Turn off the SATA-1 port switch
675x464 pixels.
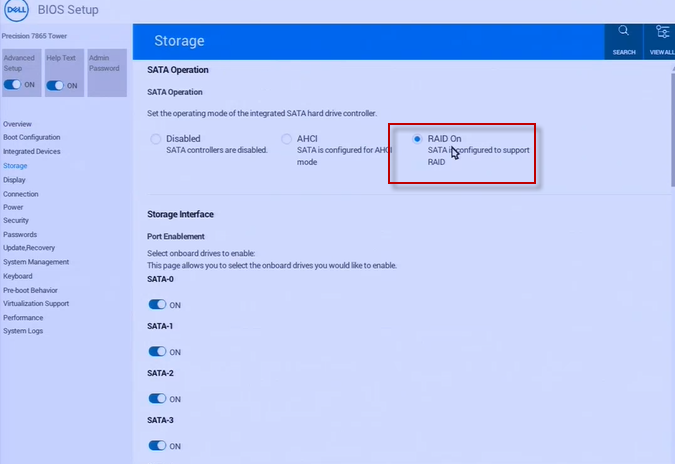pos(157,352)
